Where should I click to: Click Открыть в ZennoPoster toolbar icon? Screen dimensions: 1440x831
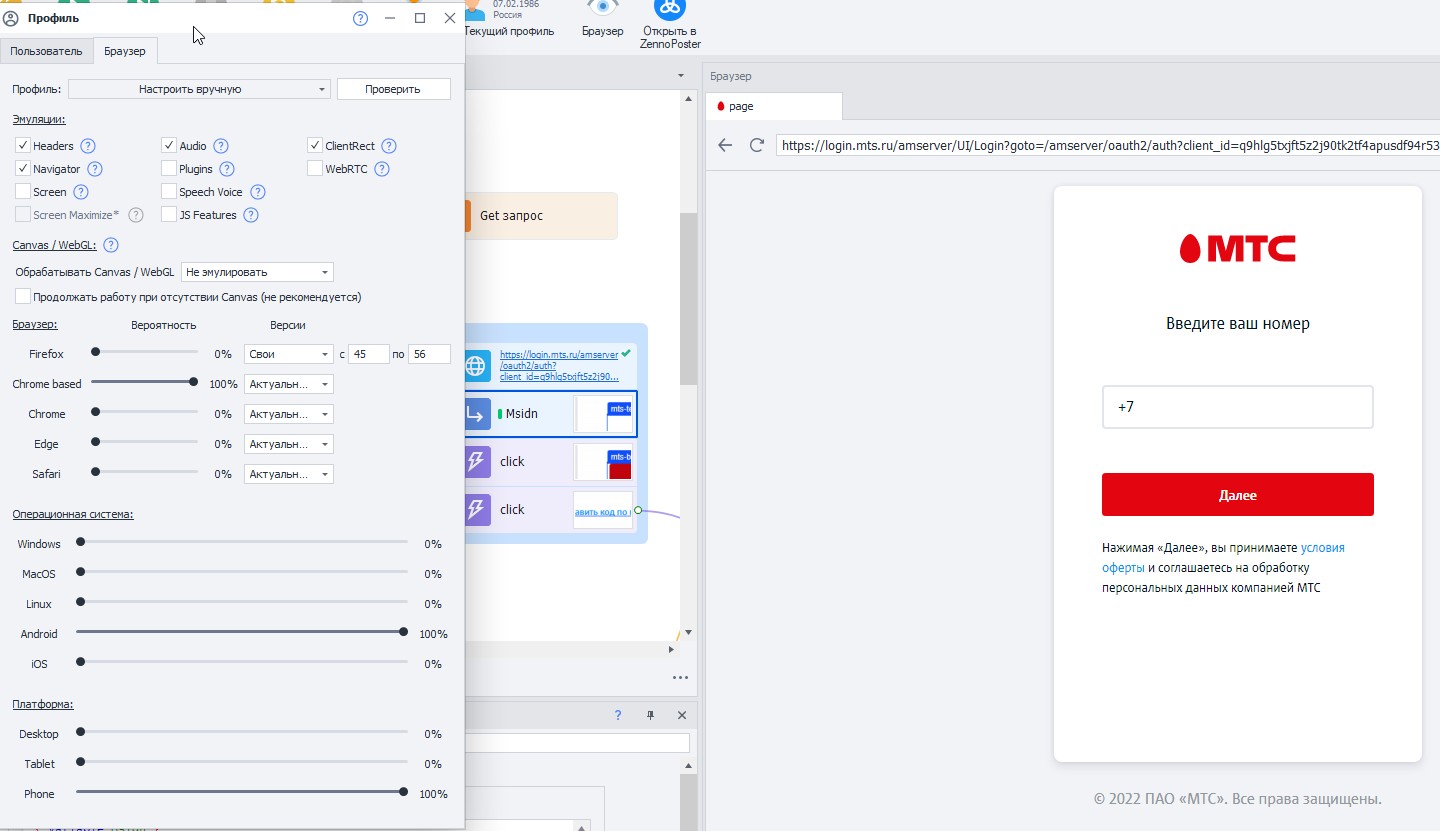tap(670, 9)
